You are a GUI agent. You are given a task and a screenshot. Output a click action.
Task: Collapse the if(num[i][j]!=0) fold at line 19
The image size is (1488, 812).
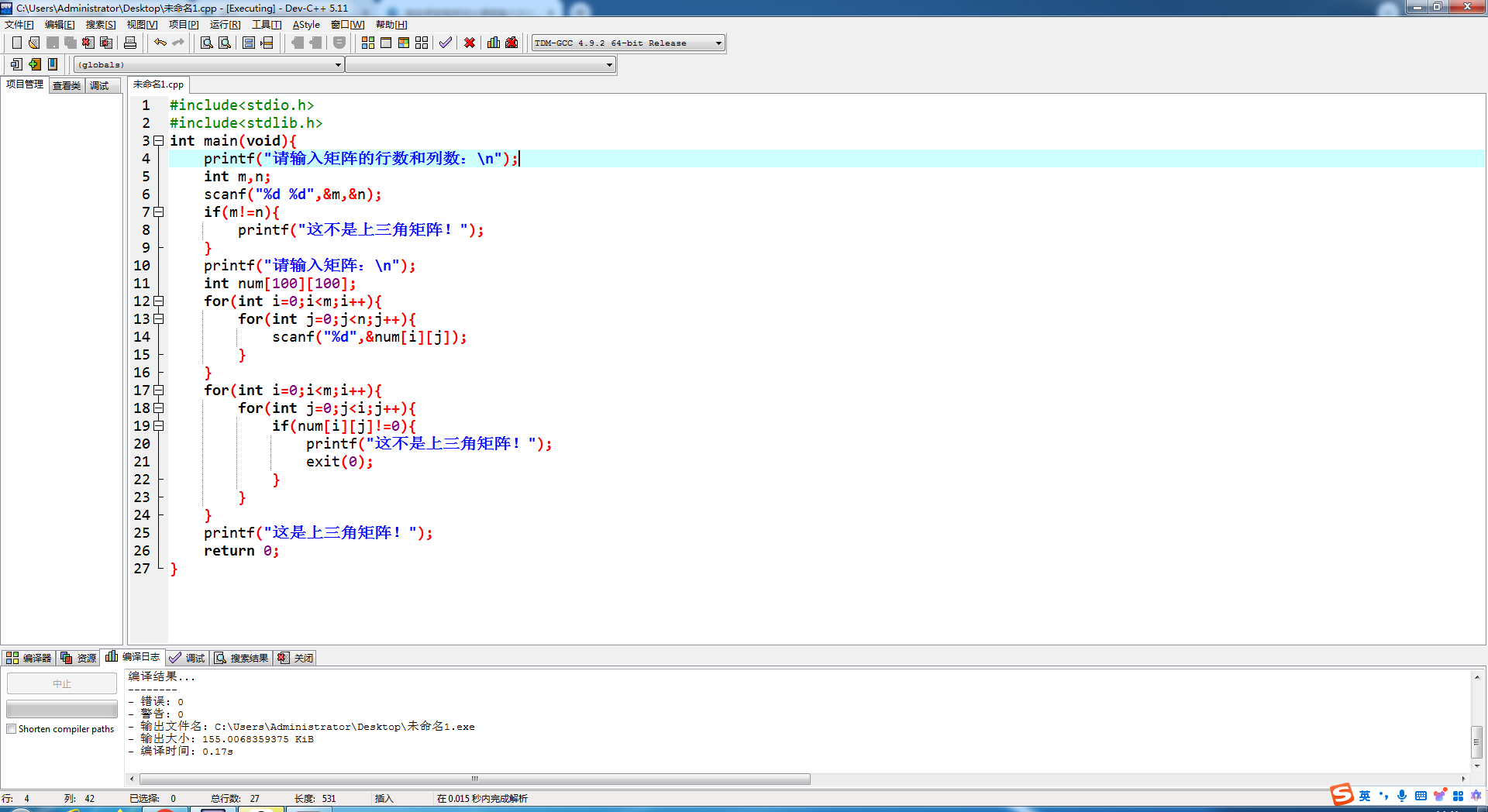click(159, 426)
